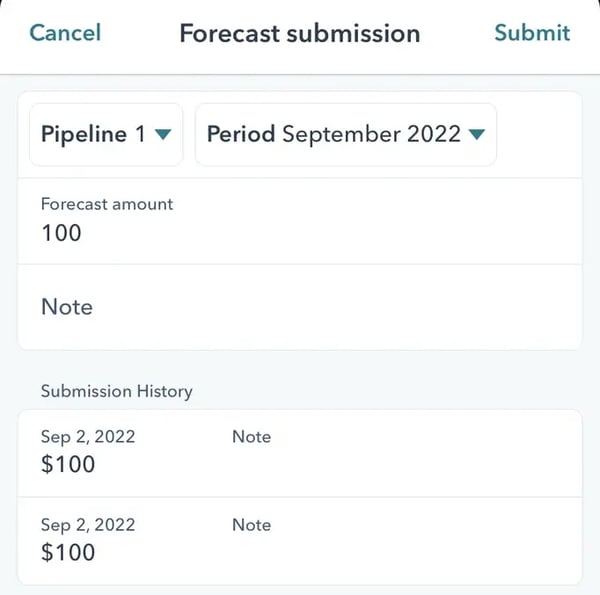Click the Forecast submission title
This screenshot has width=600, height=595.
point(299,33)
